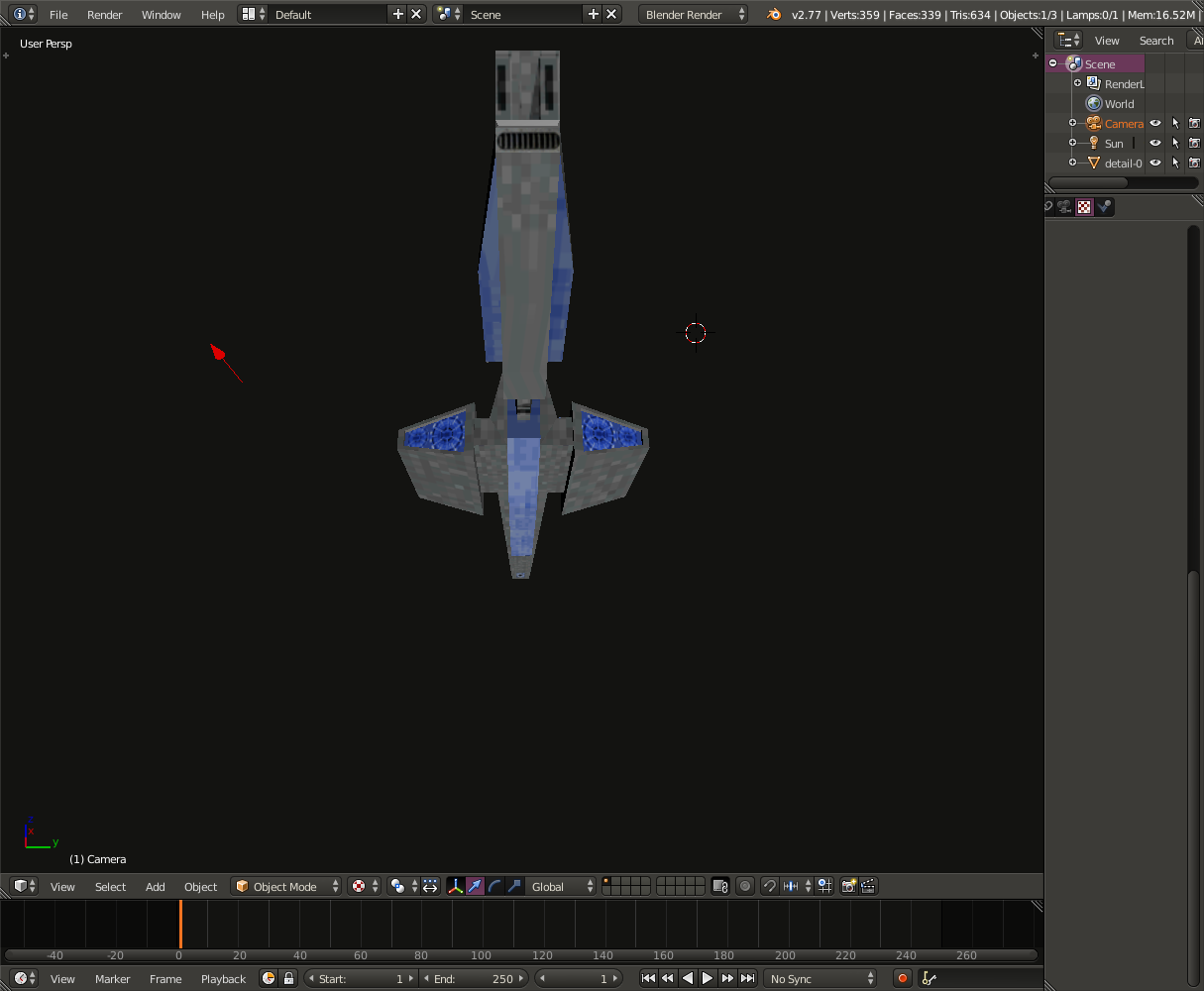Open the Render menu
Image resolution: width=1204 pixels, height=991 pixels.
[104, 15]
